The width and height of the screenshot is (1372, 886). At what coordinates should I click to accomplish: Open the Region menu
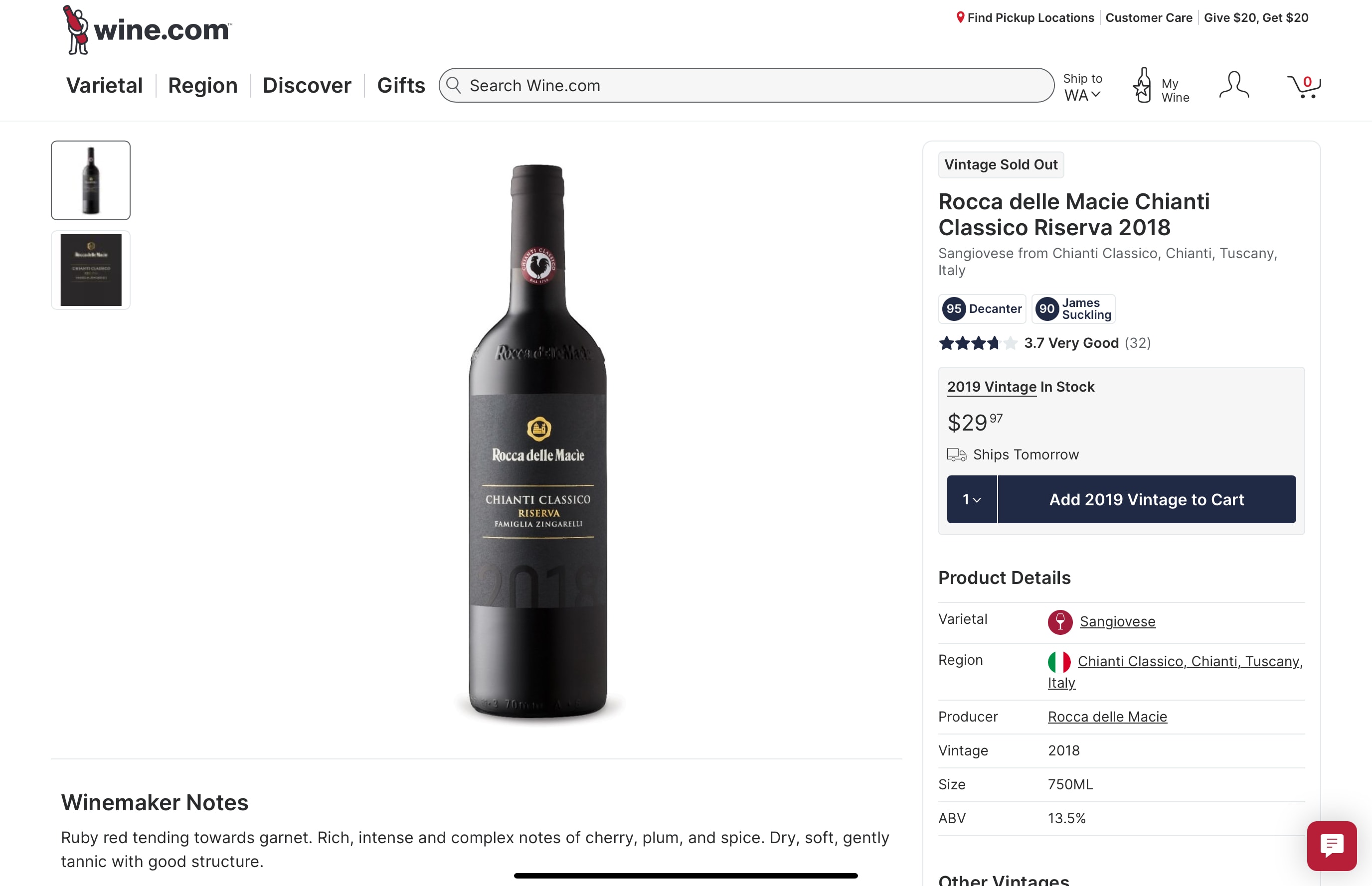point(202,86)
